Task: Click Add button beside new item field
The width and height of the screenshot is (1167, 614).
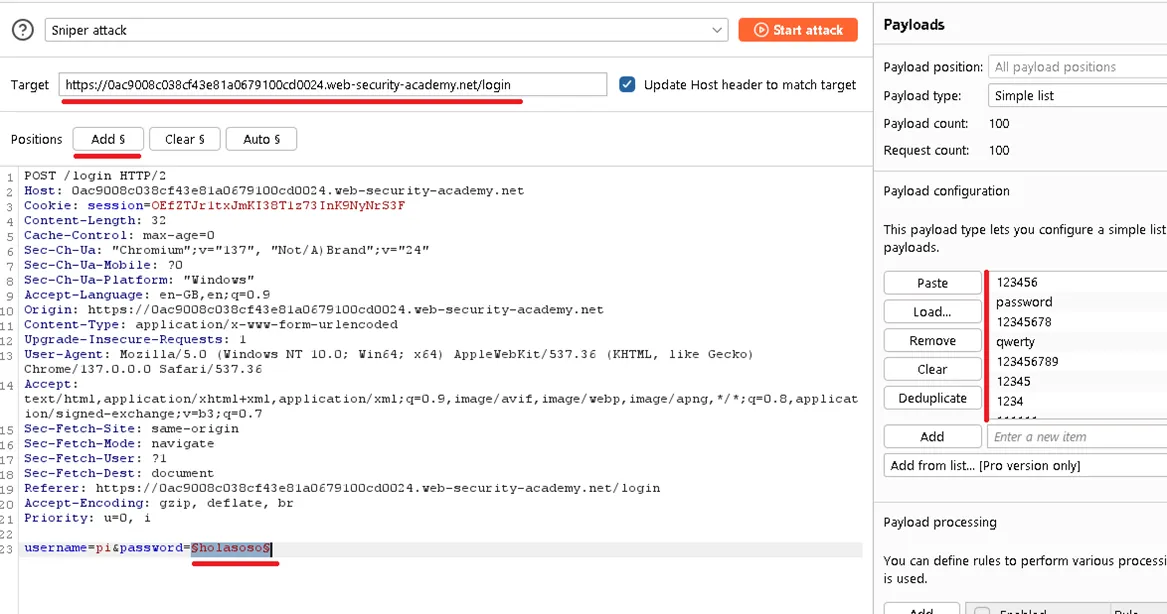Action: pyautogui.click(x=932, y=436)
